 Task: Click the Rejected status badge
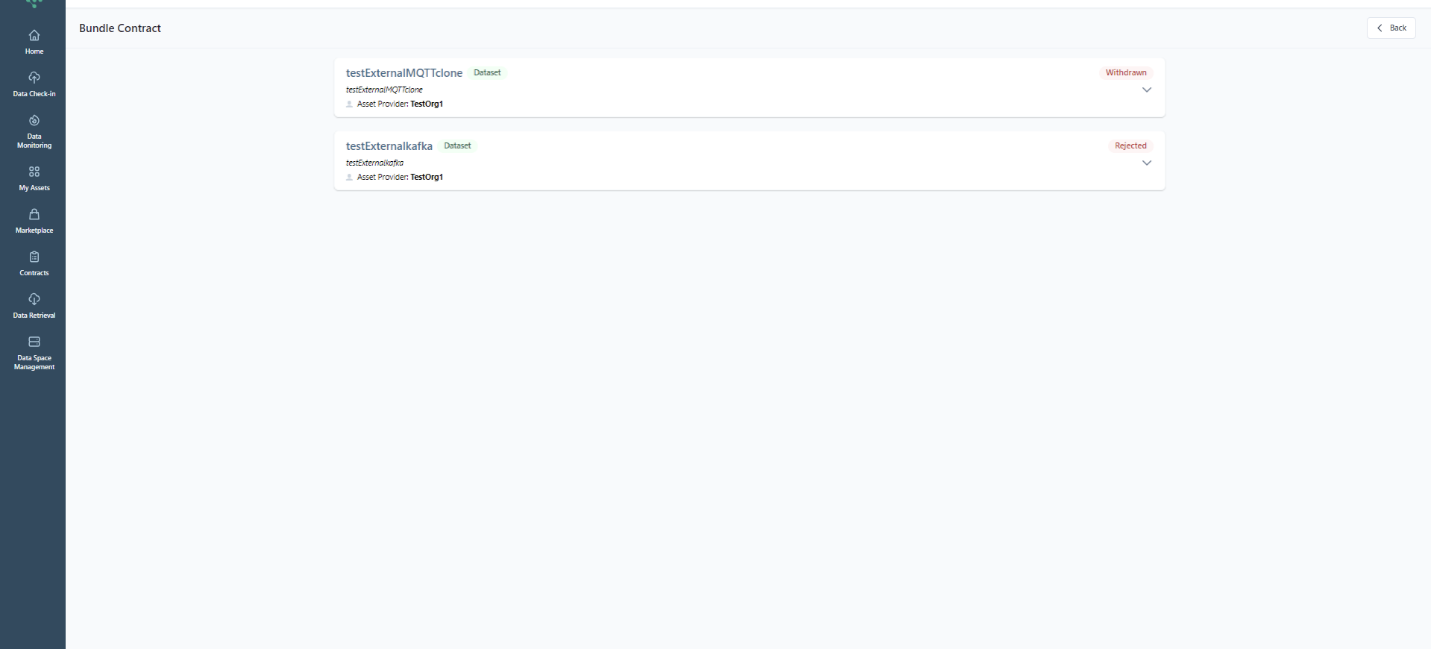[x=1131, y=146]
